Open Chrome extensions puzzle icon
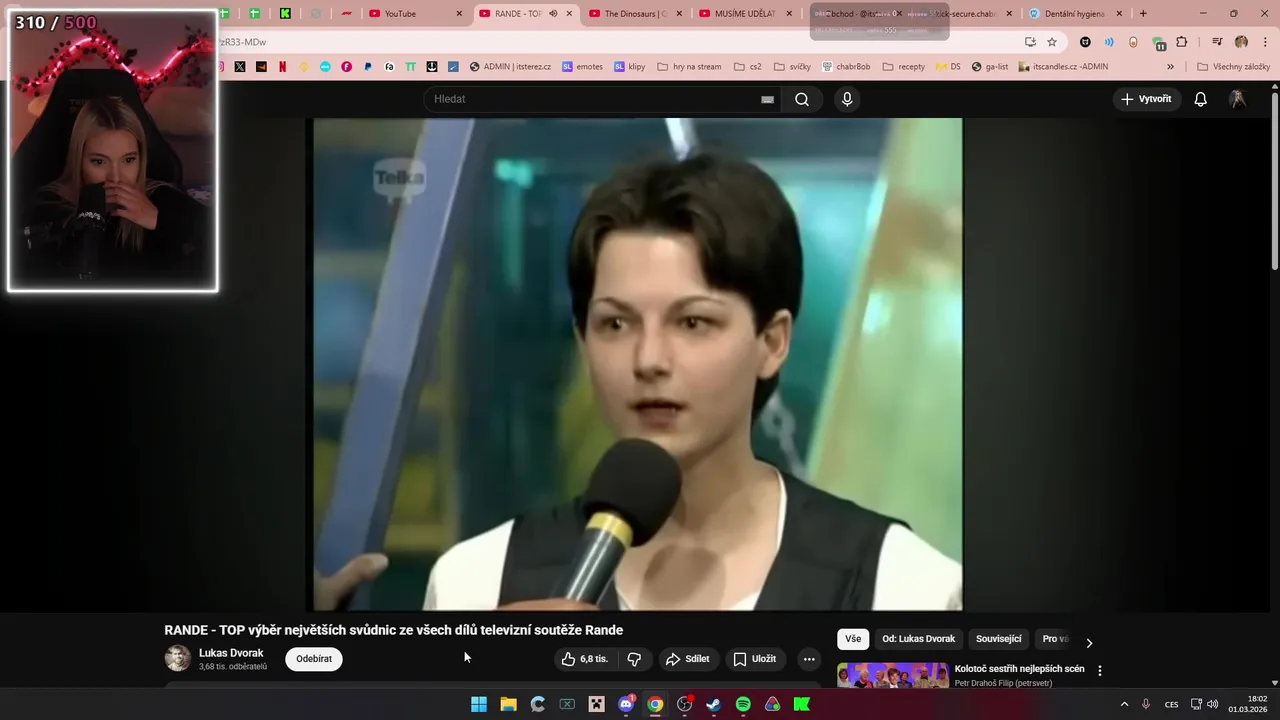Viewport: 1280px width, 720px height. (x=1182, y=42)
